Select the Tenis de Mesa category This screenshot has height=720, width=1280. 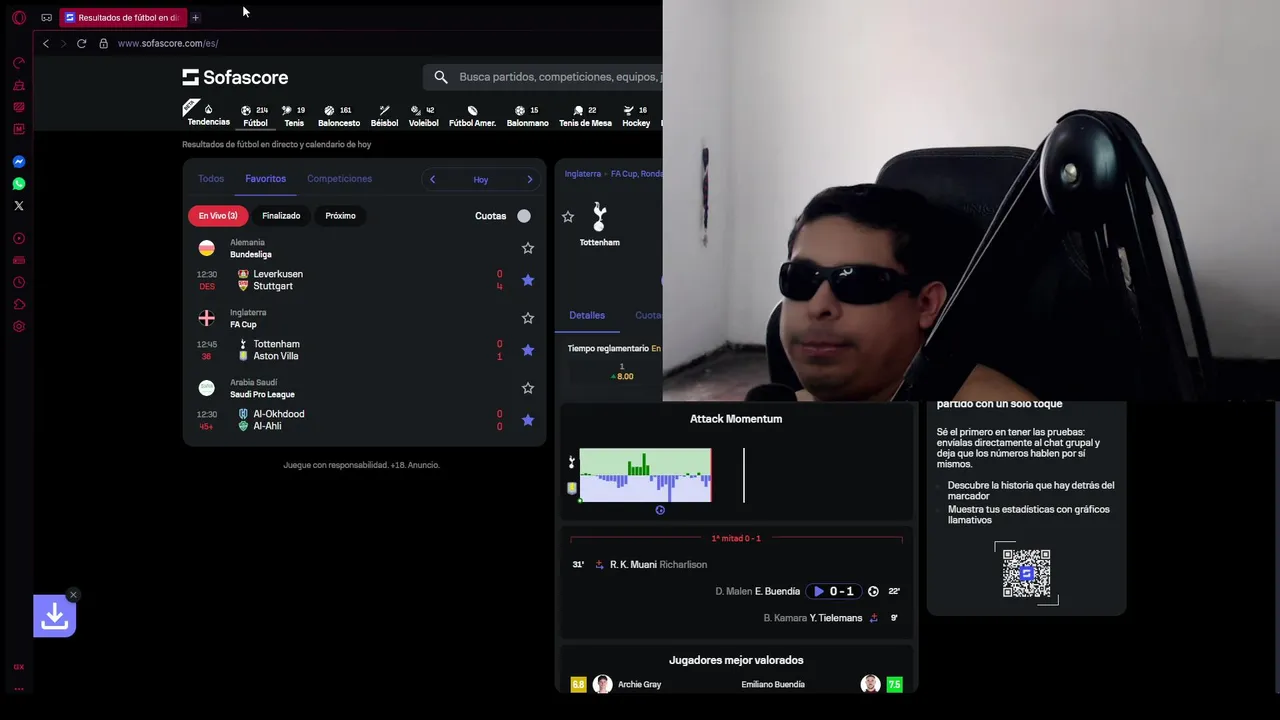tap(585, 116)
